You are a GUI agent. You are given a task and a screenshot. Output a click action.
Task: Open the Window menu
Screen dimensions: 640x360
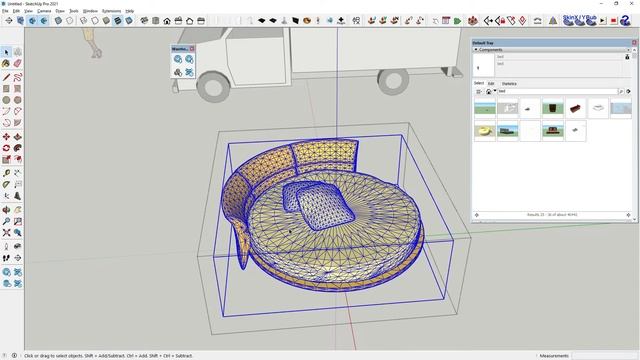[x=90, y=11]
